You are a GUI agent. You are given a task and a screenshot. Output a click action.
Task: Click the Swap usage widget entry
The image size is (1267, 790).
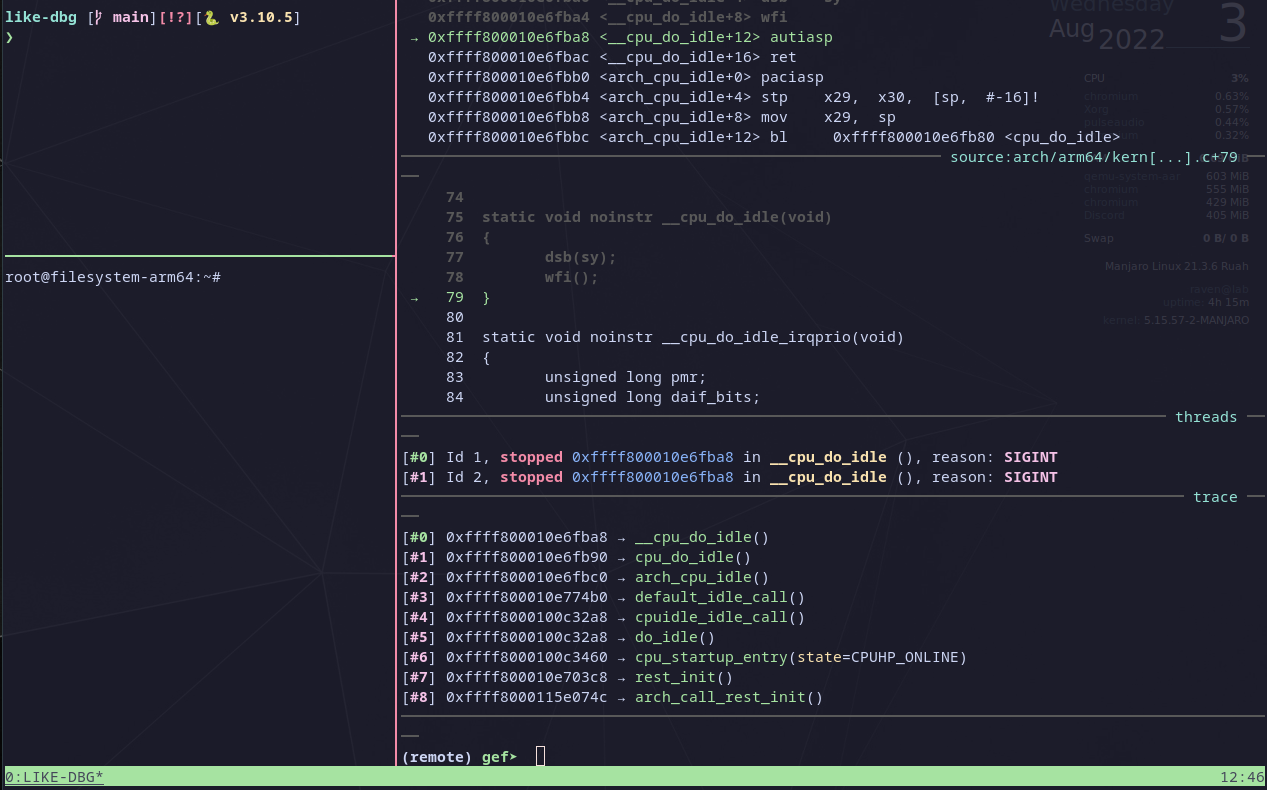(1167, 238)
